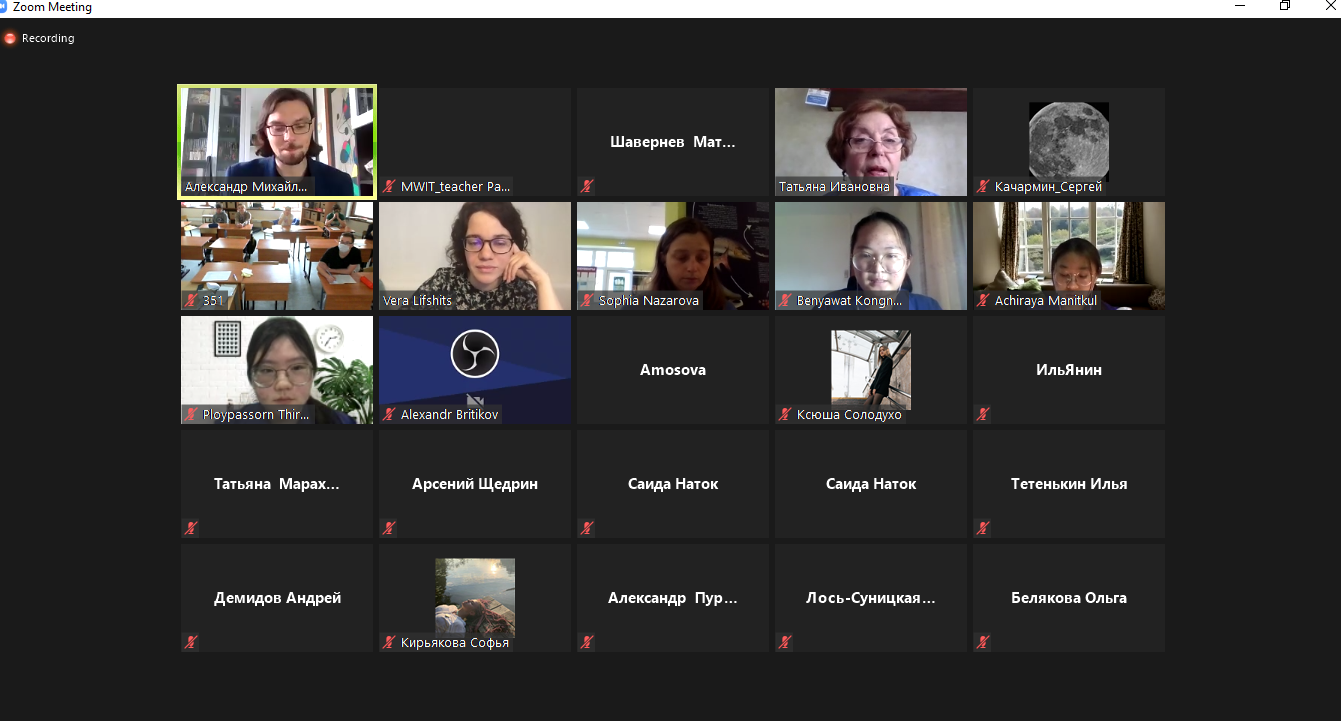This screenshot has width=1341, height=721.
Task: Restore down the Zoom Meeting window
Action: pyautogui.click(x=1285, y=7)
